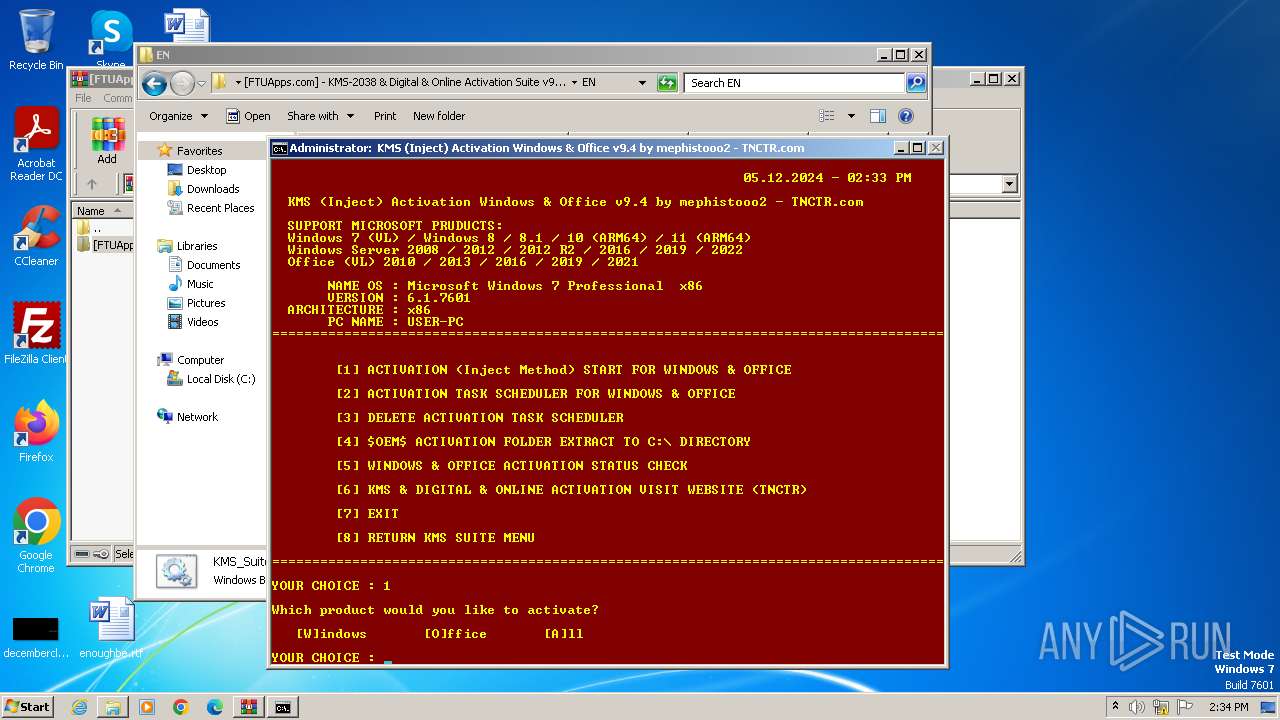Open the recent pages history dropdown

(201, 83)
